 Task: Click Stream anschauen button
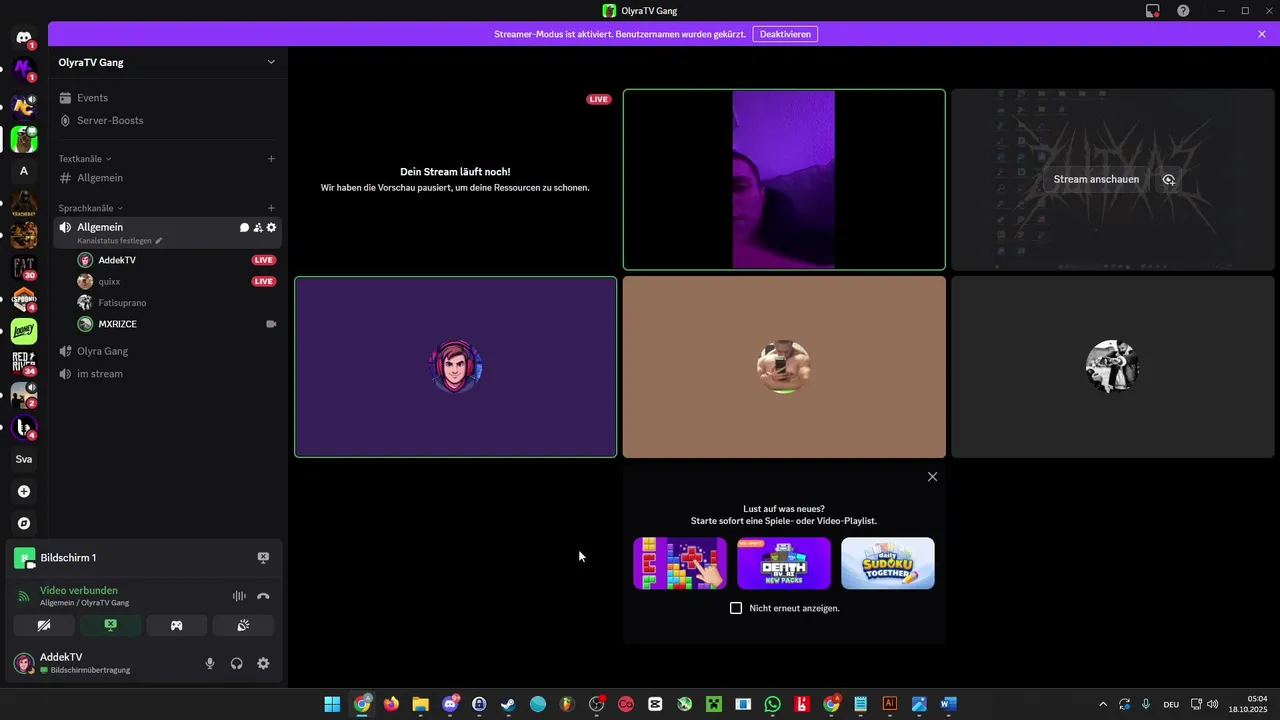(x=1096, y=180)
